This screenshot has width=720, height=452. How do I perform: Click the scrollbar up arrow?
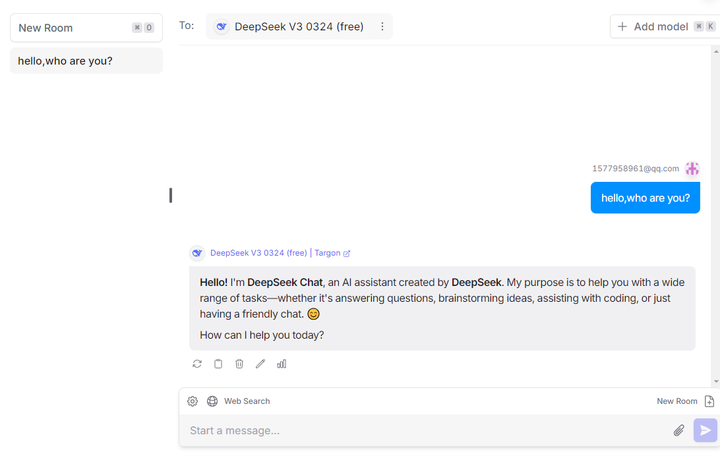716,51
